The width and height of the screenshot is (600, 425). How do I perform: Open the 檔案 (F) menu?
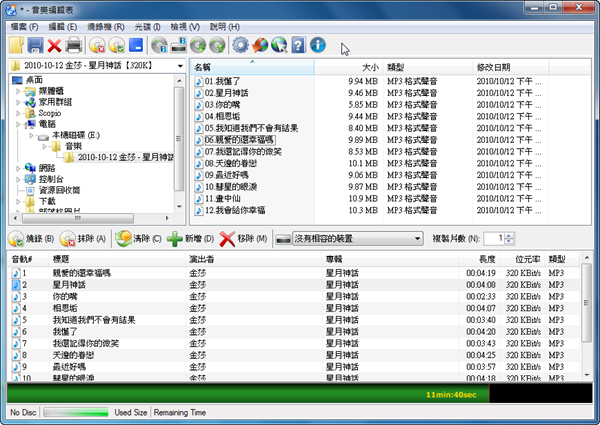click(x=26, y=24)
